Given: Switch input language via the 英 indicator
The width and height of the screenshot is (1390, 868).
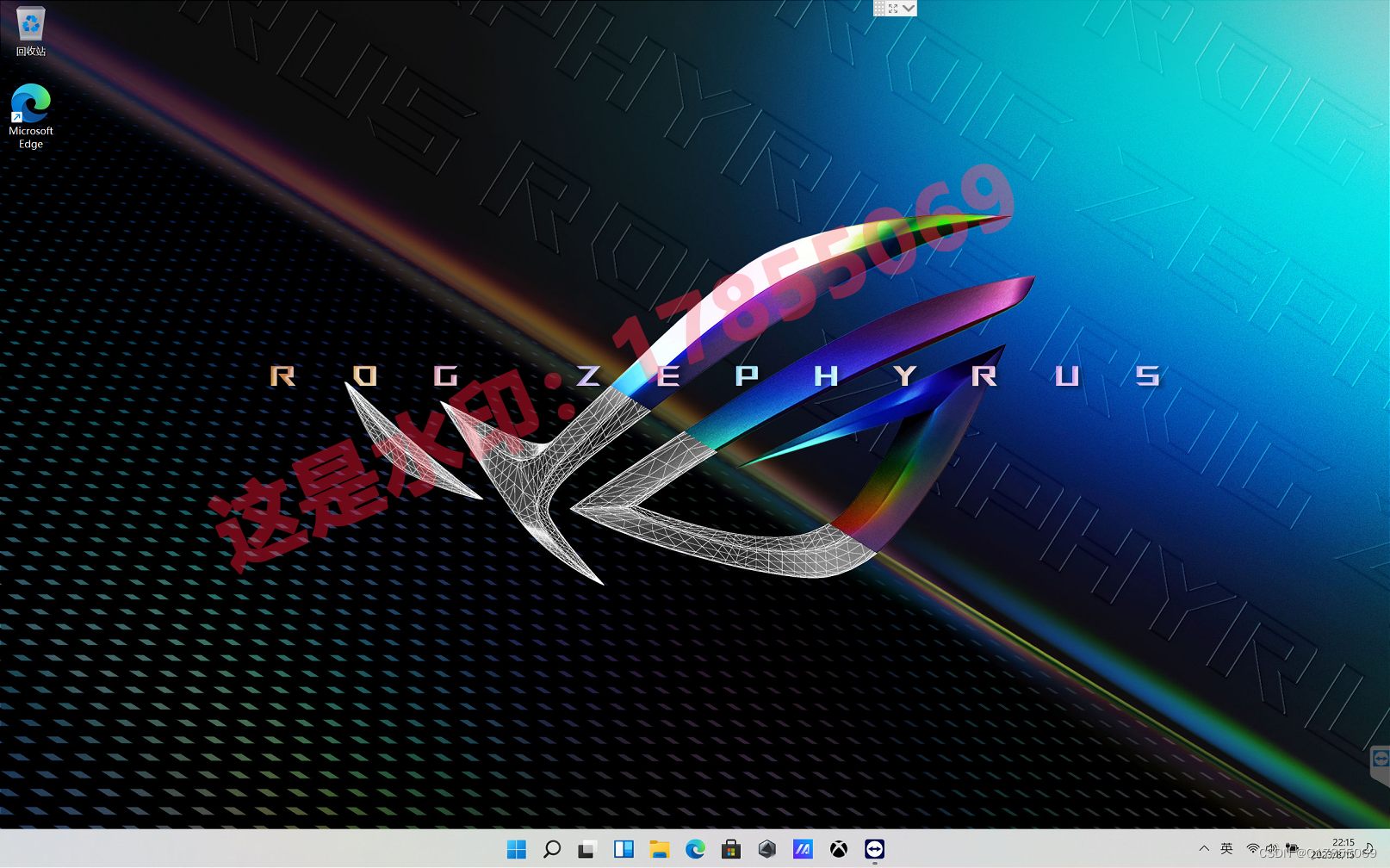Looking at the screenshot, I should [1227, 849].
